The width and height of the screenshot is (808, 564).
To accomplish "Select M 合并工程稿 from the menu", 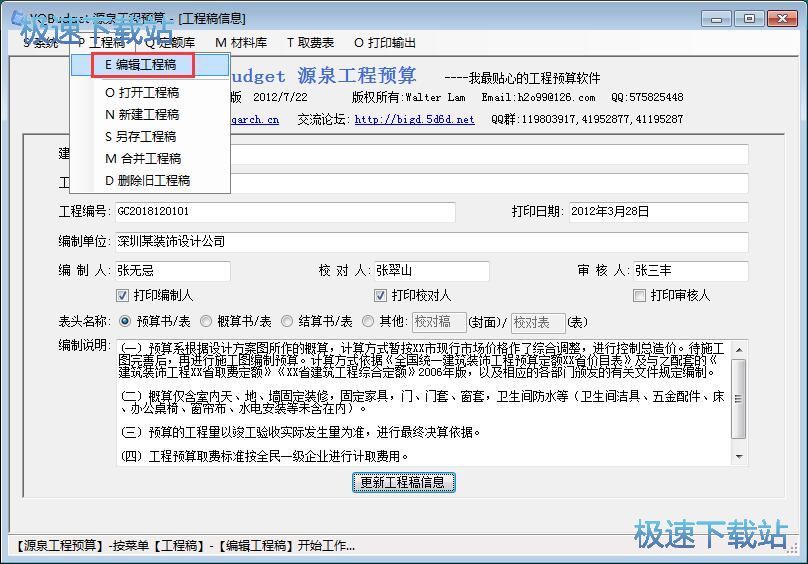I will coord(143,158).
